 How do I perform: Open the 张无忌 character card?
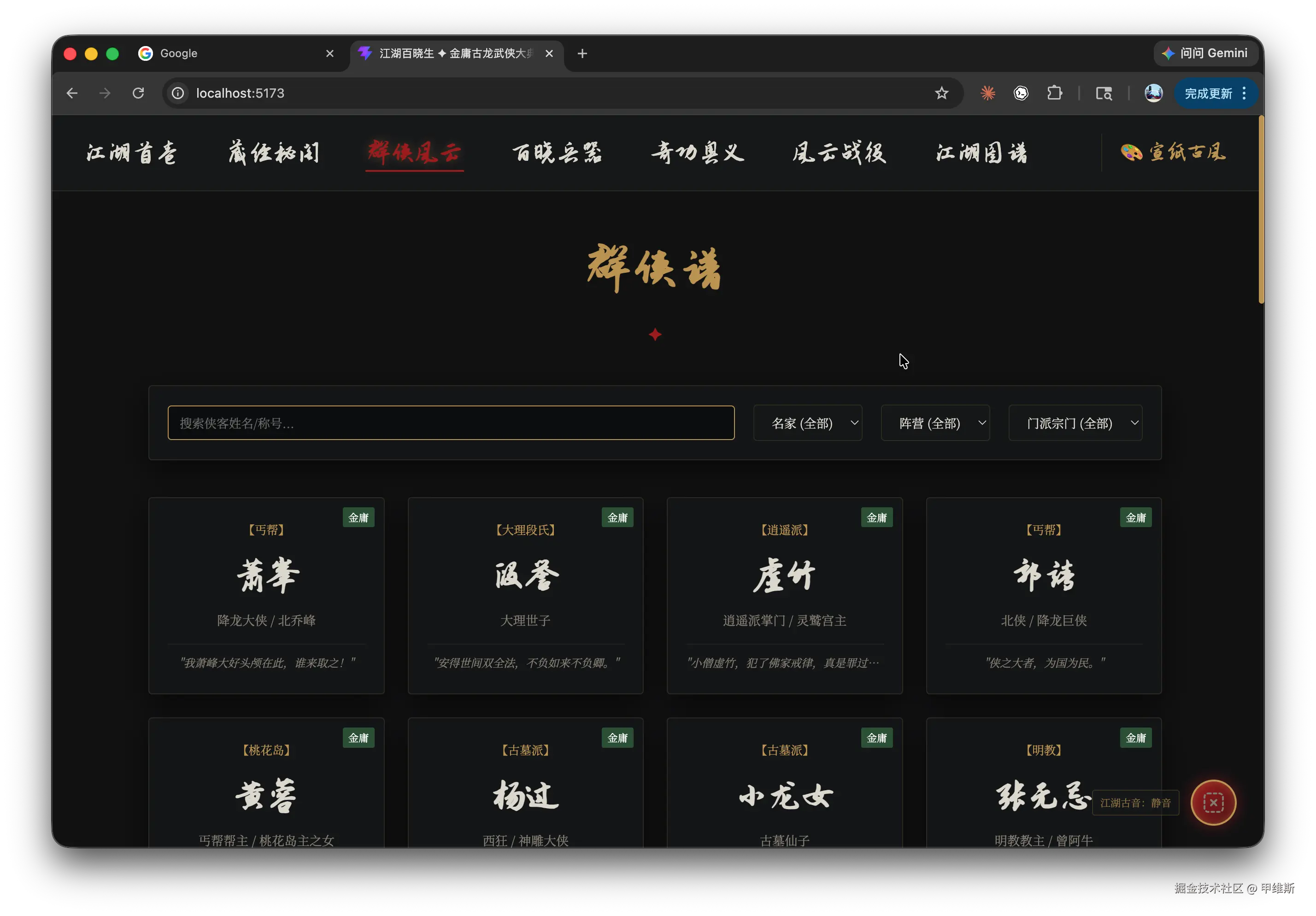tap(1044, 783)
